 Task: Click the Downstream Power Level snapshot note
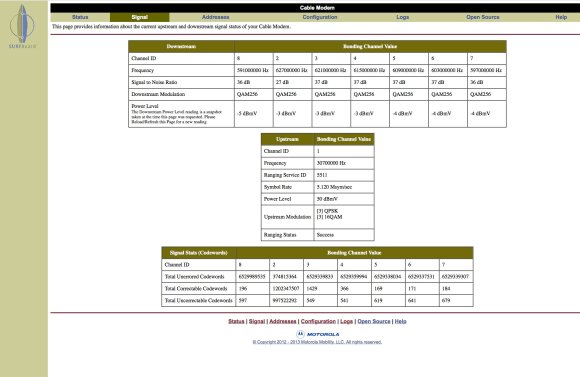pyautogui.click(x=176, y=117)
